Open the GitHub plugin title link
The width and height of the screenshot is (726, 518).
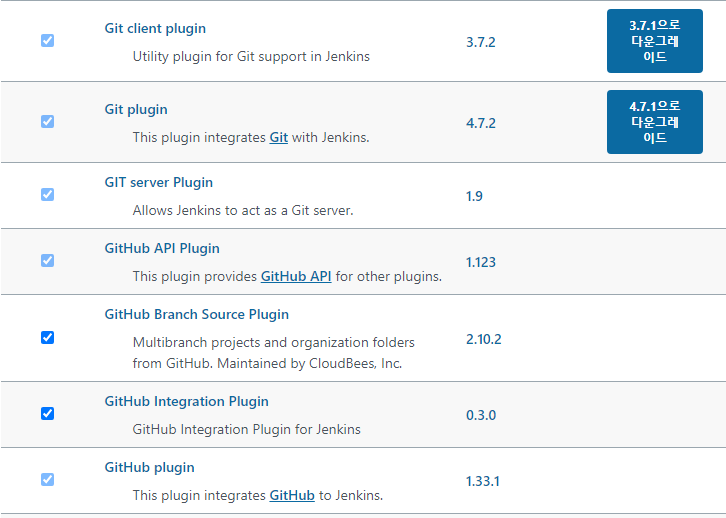point(150,468)
